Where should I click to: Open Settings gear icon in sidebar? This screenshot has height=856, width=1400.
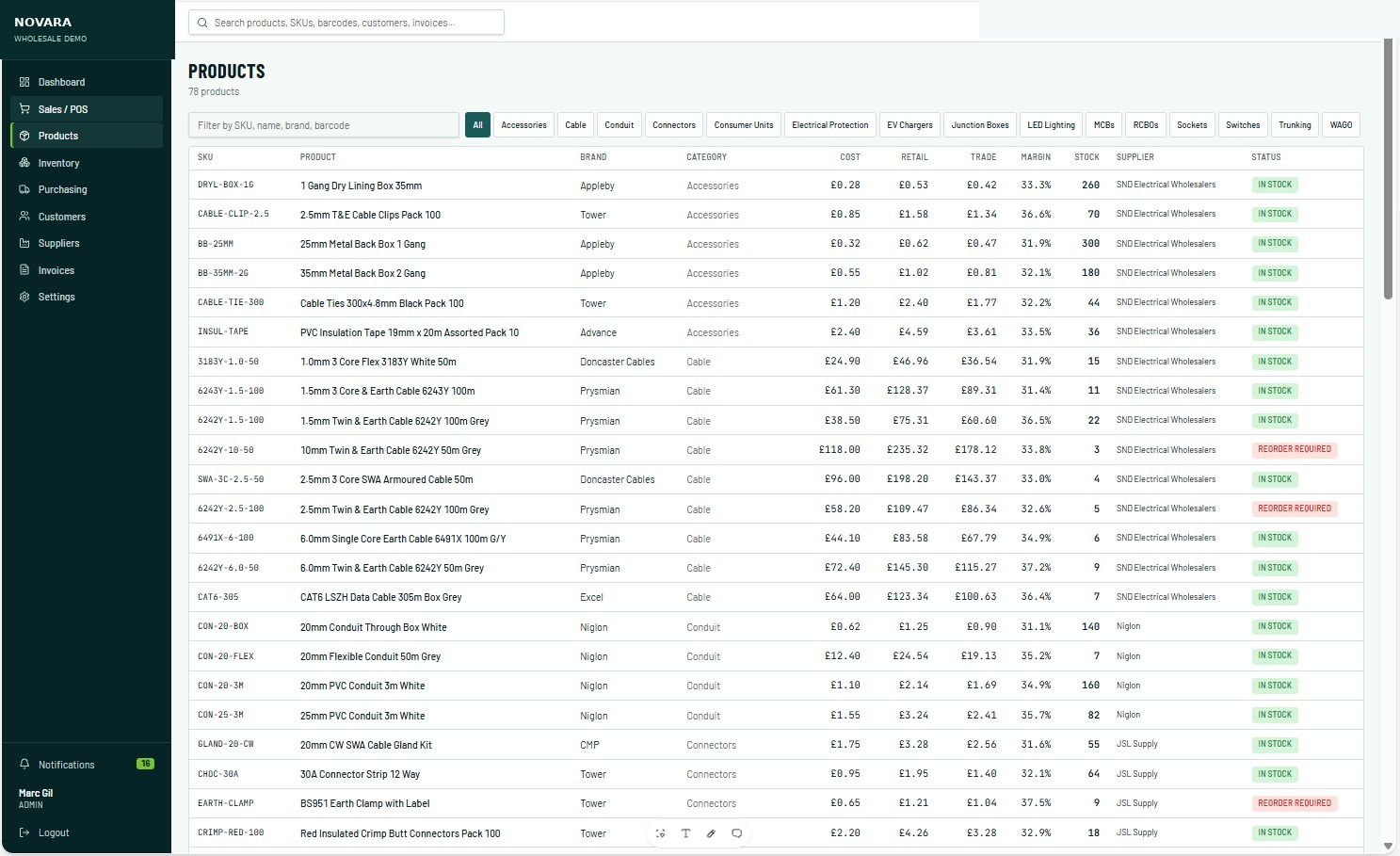[x=24, y=297]
